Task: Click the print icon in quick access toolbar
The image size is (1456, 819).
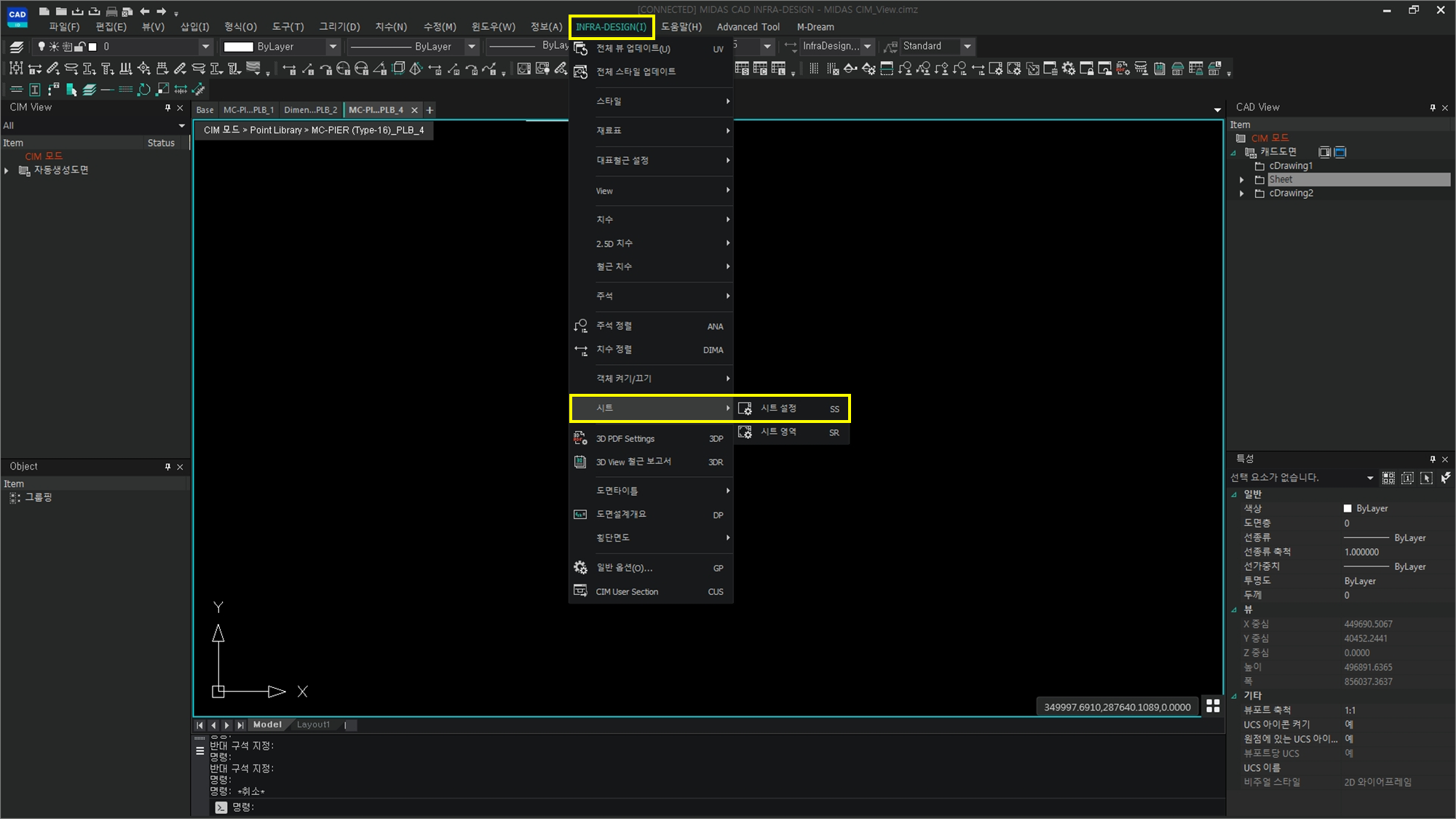Action: point(111,12)
